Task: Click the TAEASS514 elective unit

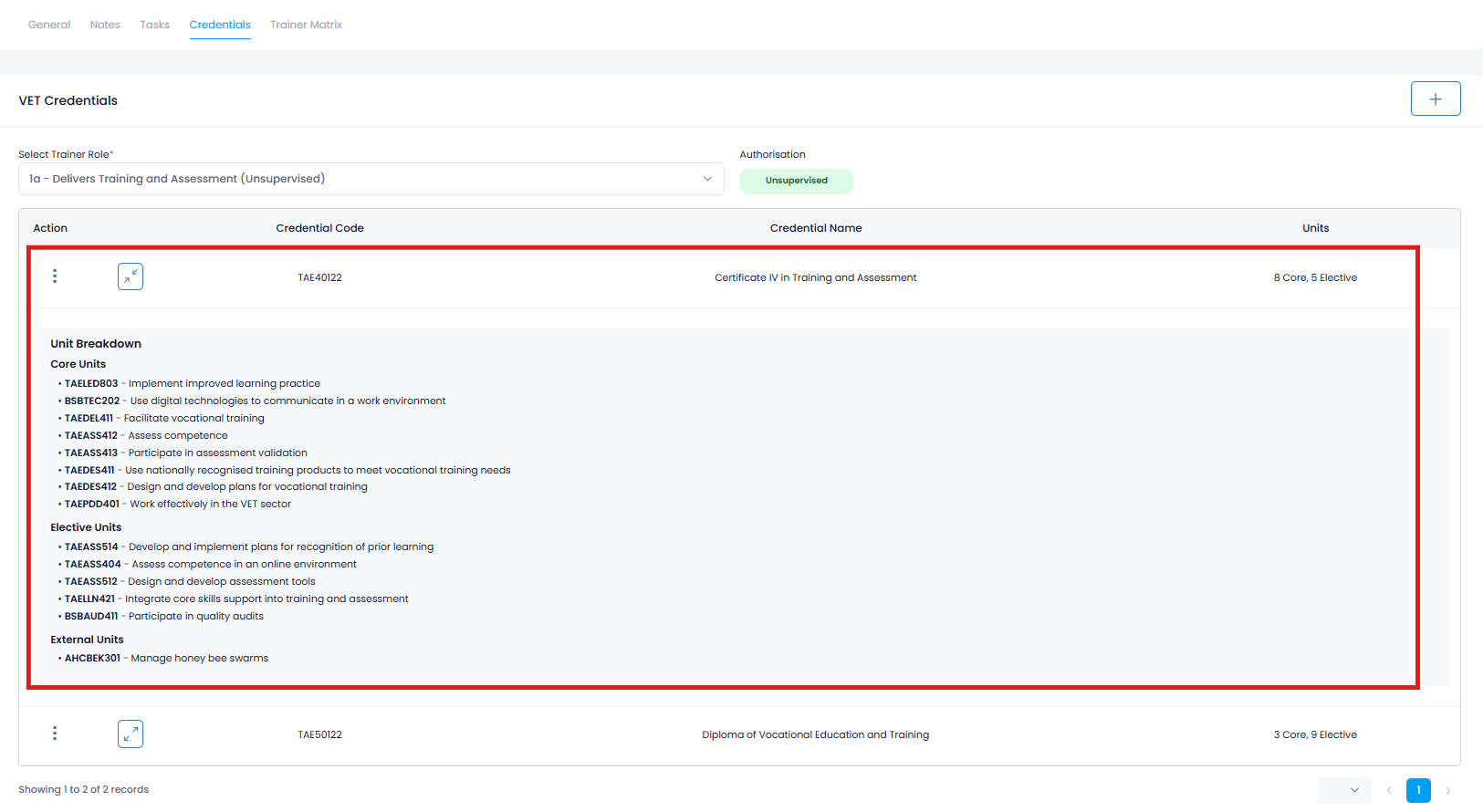Action: (249, 547)
